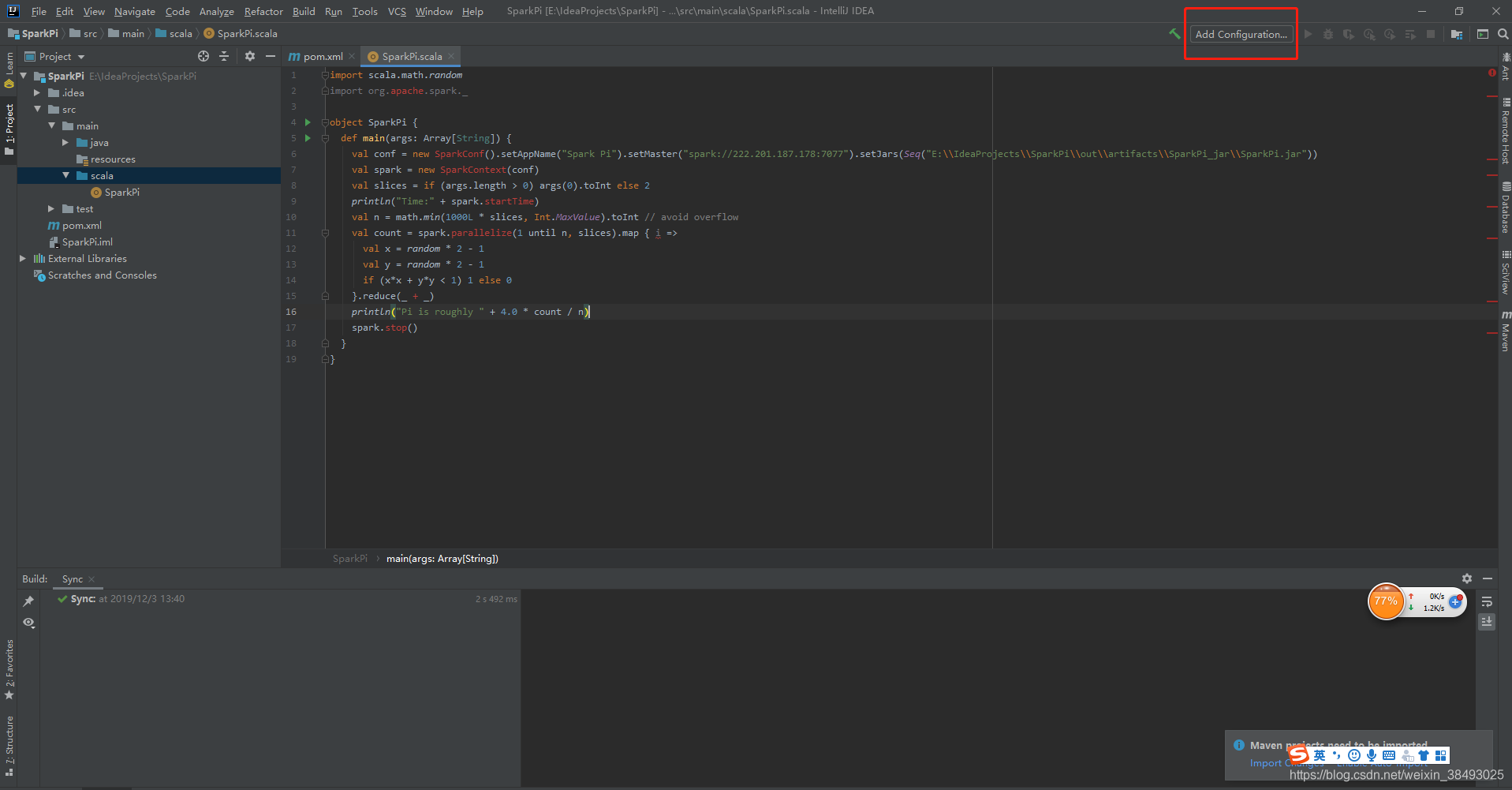Open the Project Structure icon
This screenshot has width=1512, height=790.
tap(1457, 34)
